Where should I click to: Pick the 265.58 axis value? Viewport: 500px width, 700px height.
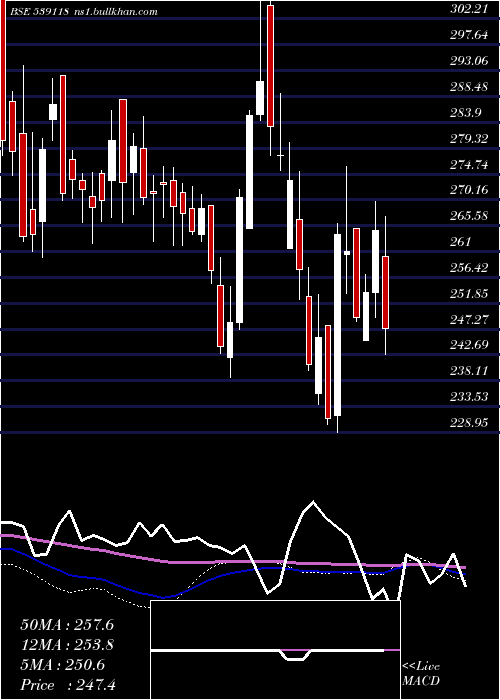tap(468, 216)
